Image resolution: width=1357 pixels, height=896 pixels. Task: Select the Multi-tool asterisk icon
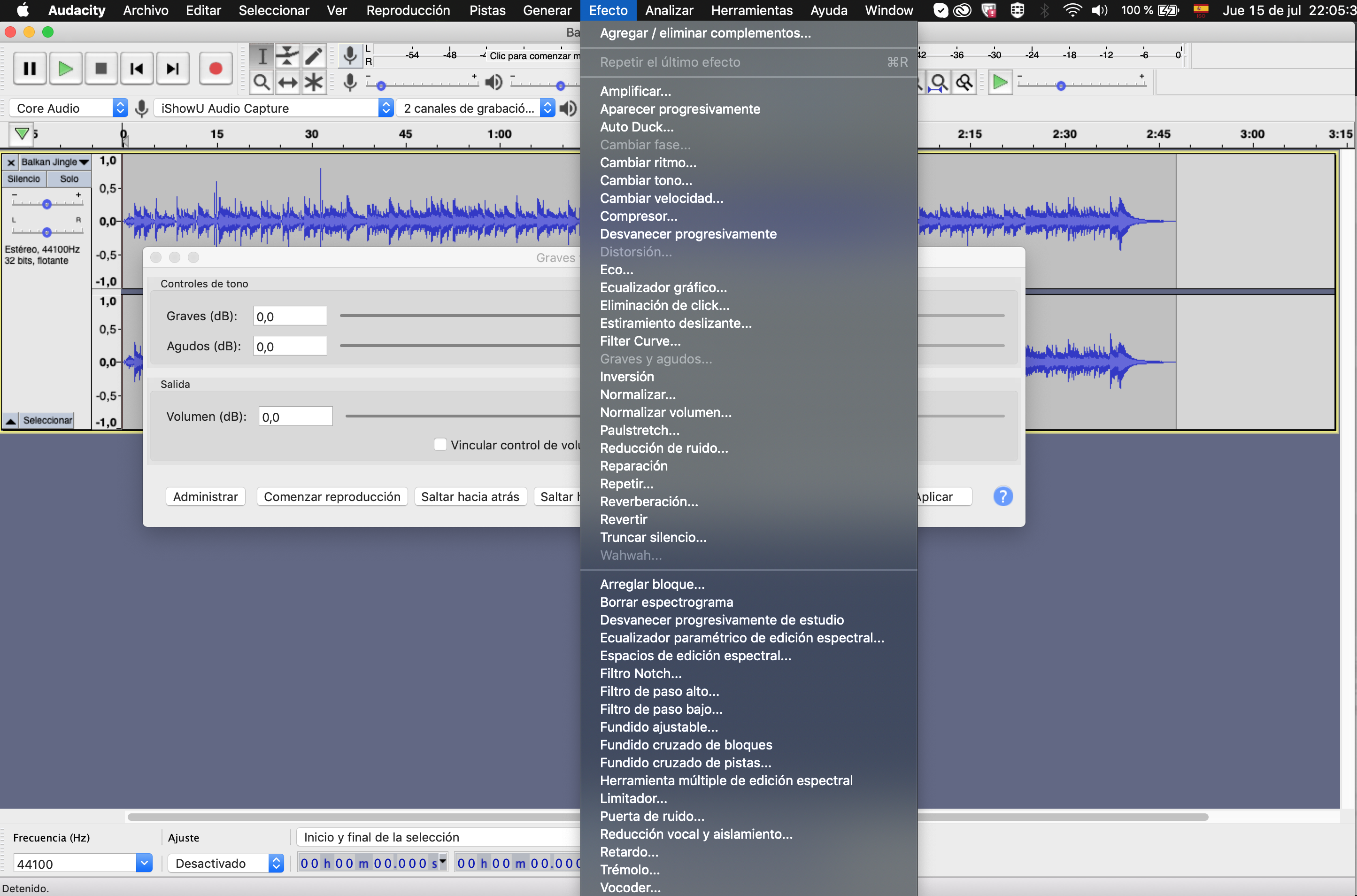314,82
